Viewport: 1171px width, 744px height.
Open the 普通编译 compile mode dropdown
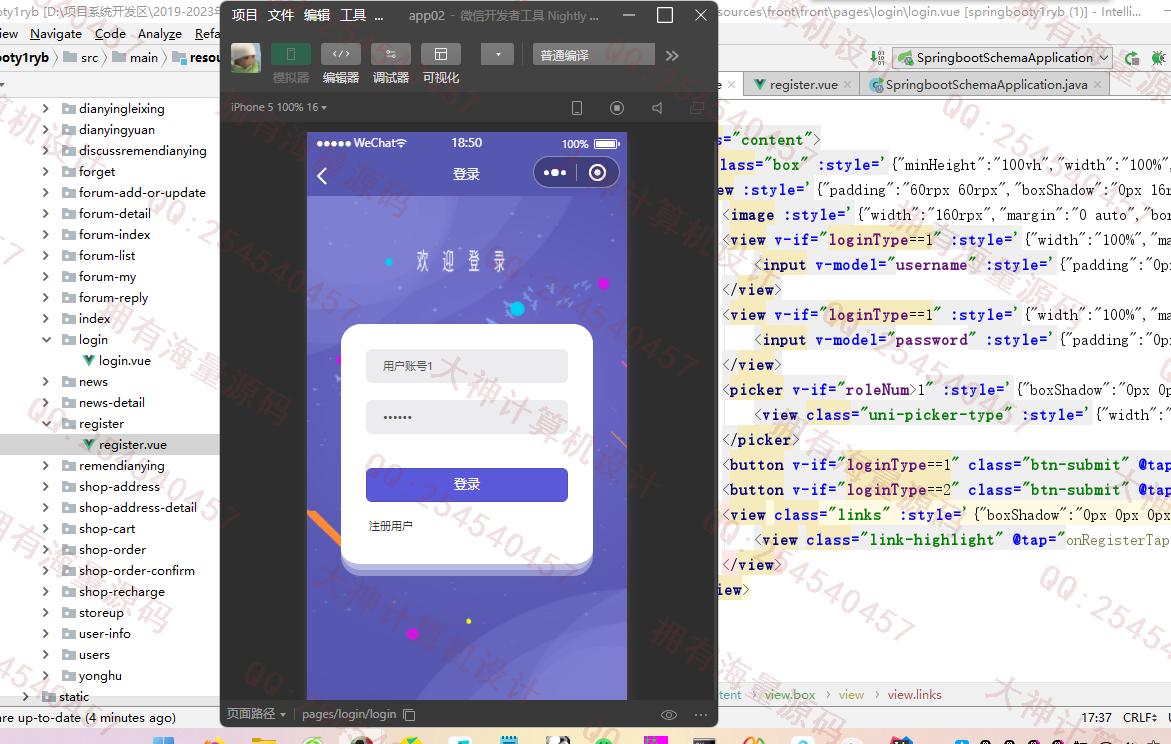pos(593,55)
